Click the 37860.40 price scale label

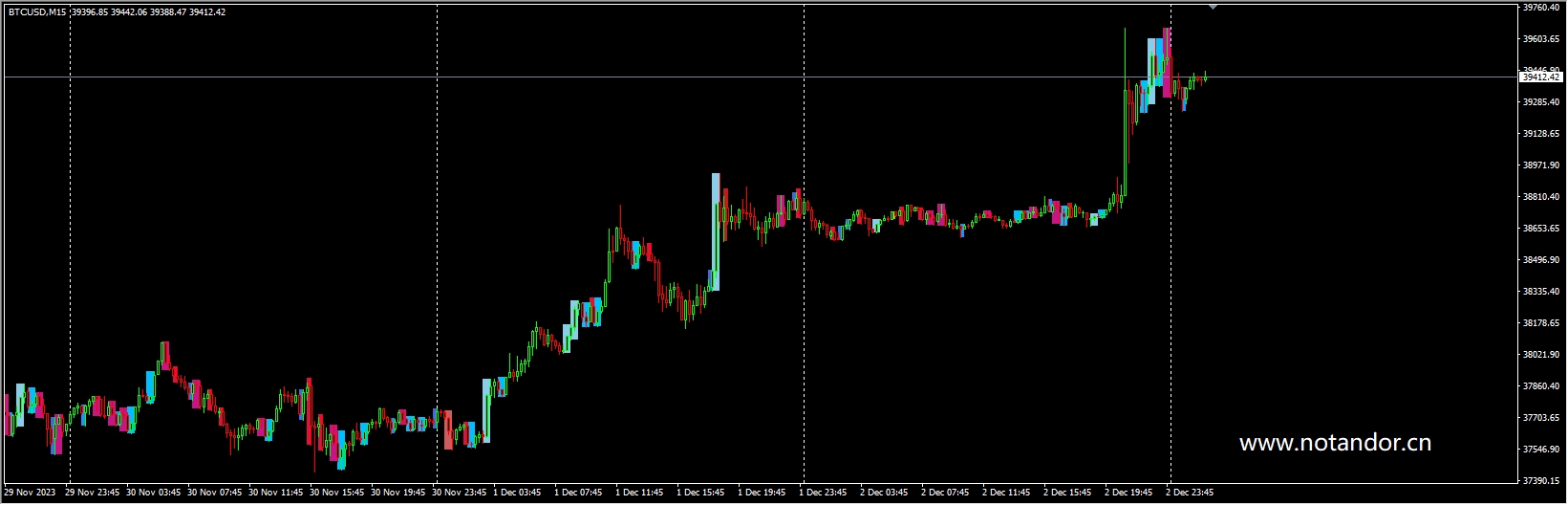(x=1540, y=386)
